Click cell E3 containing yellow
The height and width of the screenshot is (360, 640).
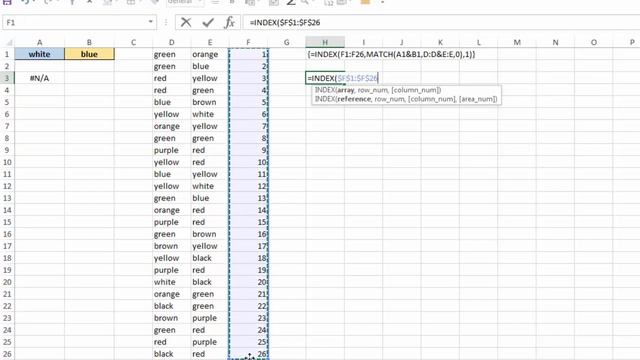[x=210, y=78]
